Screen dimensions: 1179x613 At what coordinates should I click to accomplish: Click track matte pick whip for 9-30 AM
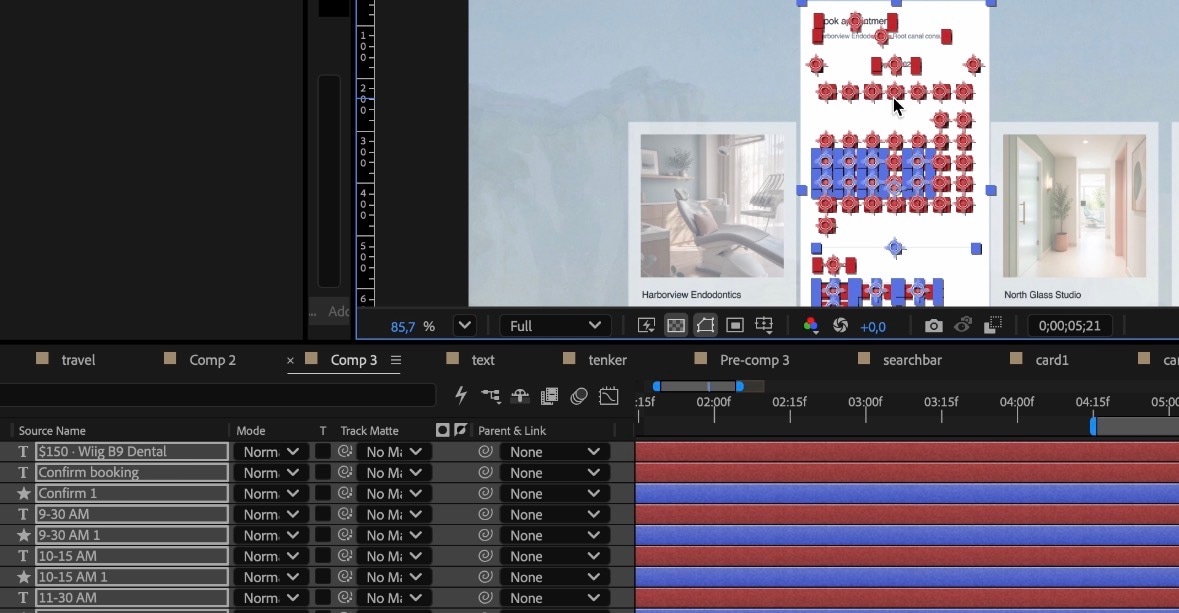pos(345,514)
